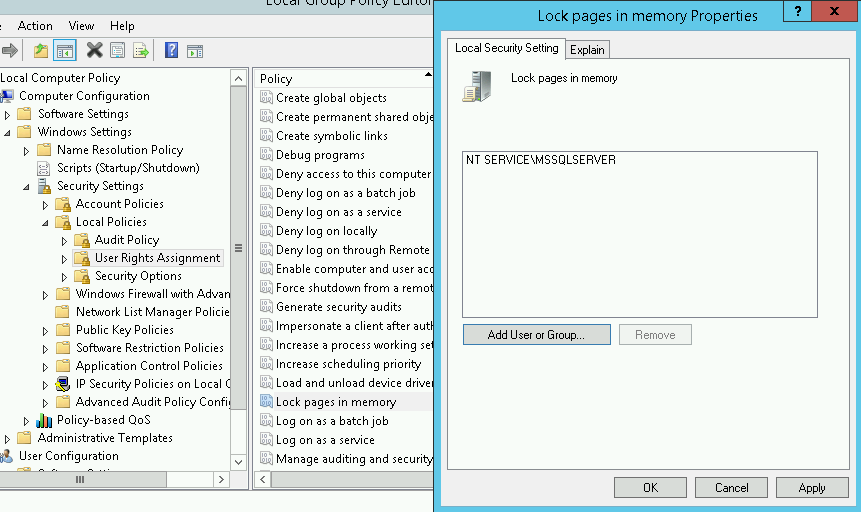Click the Up One Level folder icon
The image size is (861, 512).
coord(41,50)
